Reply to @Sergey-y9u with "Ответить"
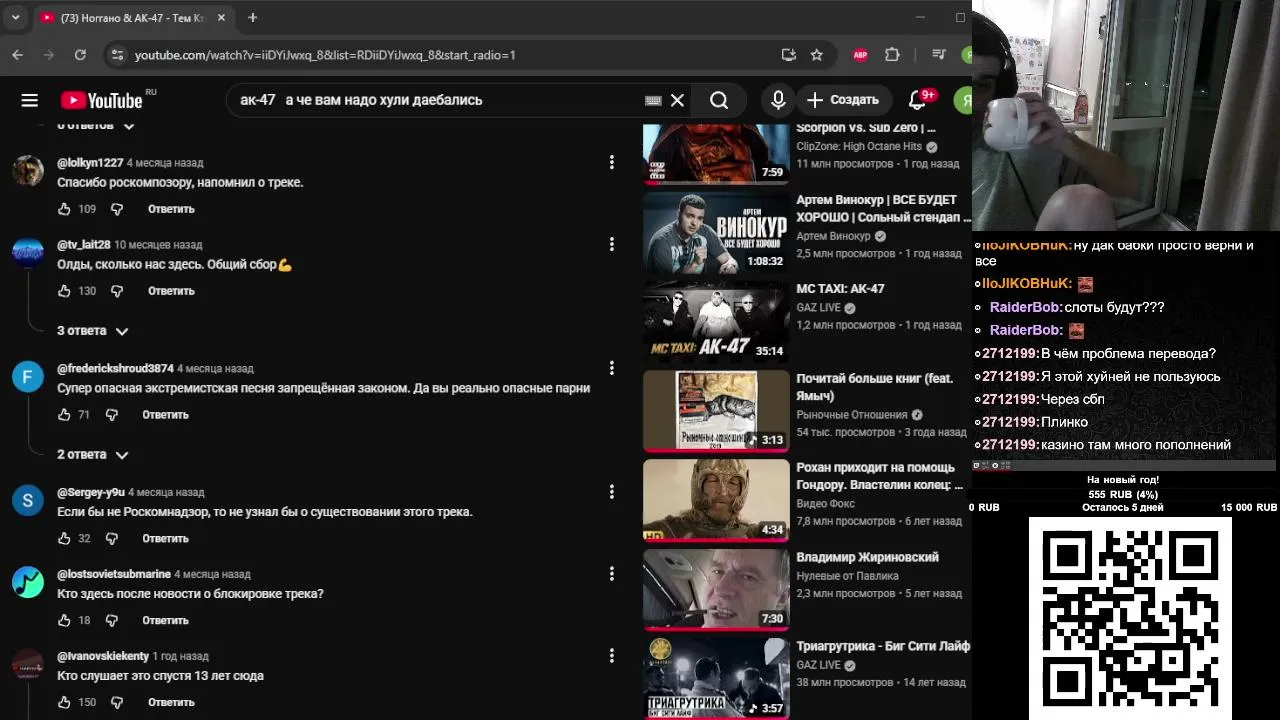 click(x=165, y=538)
